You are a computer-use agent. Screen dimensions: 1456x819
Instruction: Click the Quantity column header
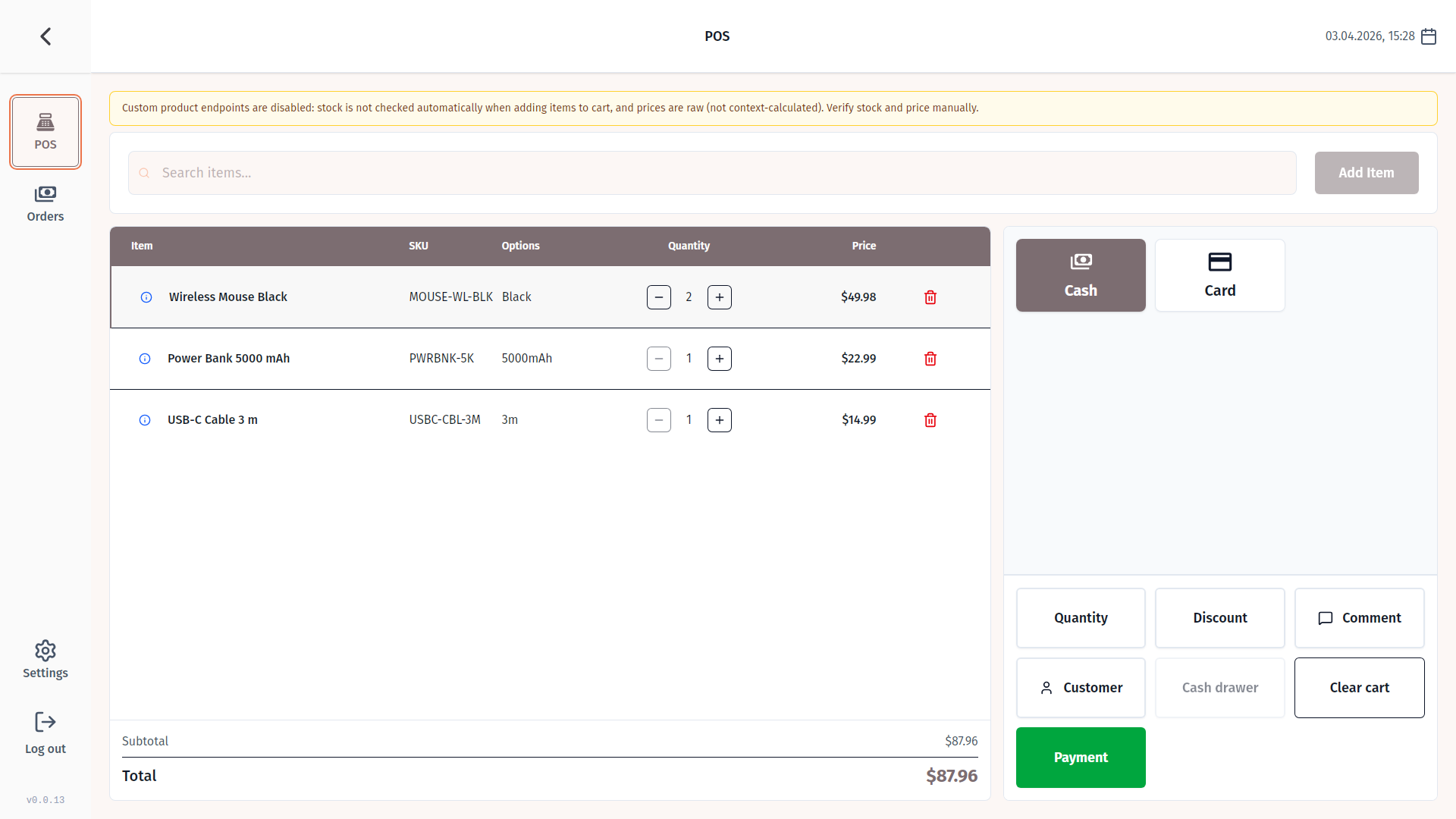[x=689, y=246]
